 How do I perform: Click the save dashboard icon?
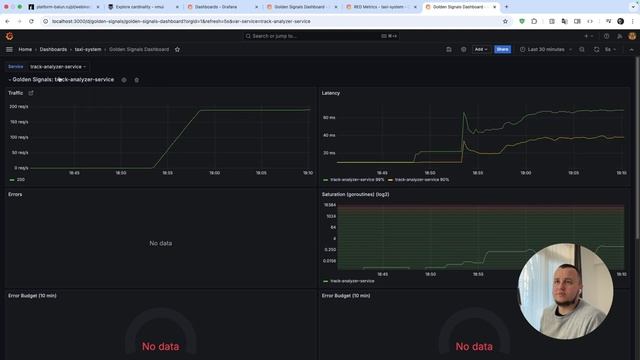449,49
